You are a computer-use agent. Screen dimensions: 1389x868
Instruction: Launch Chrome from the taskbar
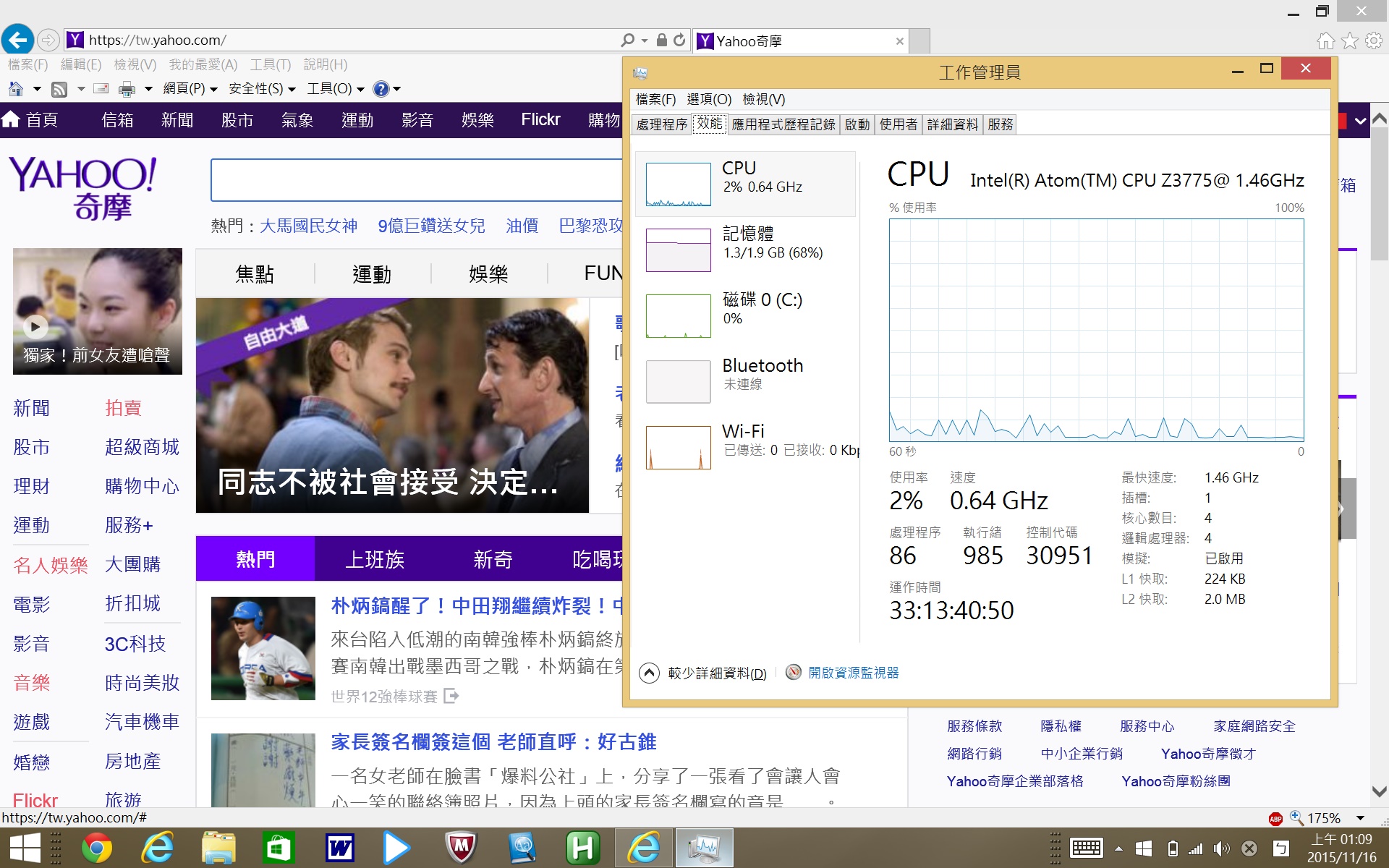pyautogui.click(x=96, y=848)
